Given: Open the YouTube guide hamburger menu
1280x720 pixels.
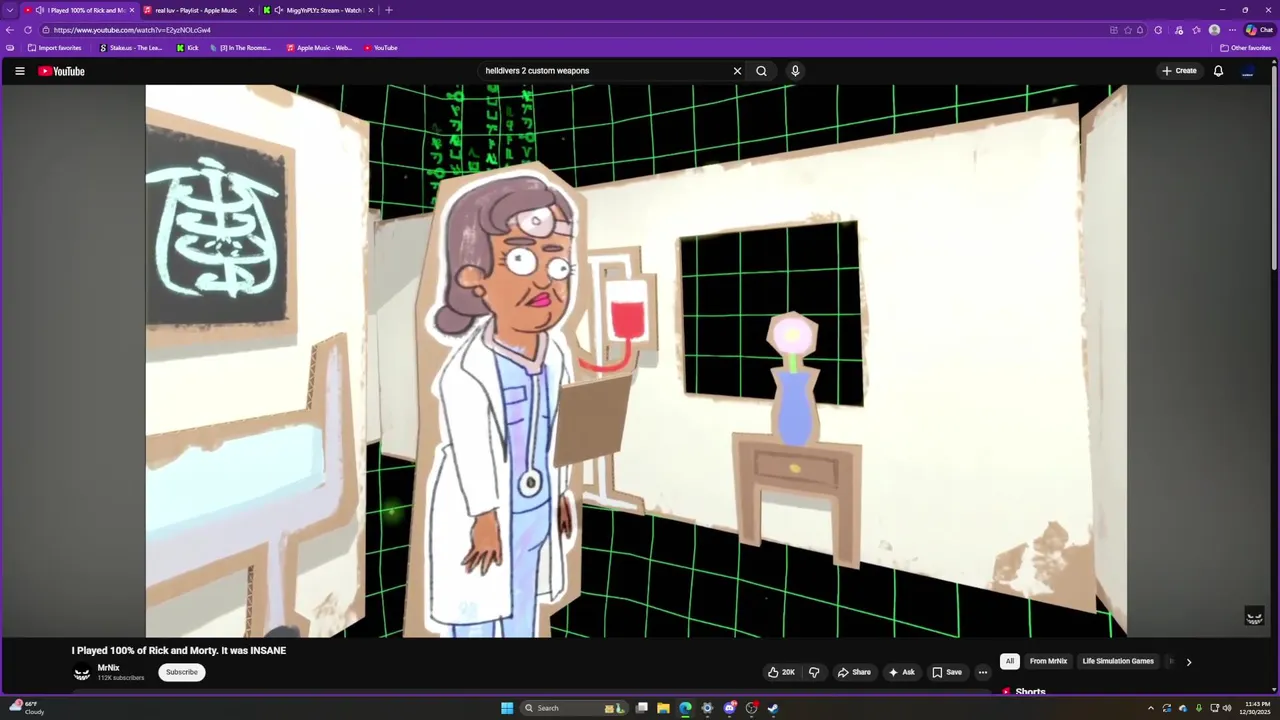Looking at the screenshot, I should click(x=19, y=71).
